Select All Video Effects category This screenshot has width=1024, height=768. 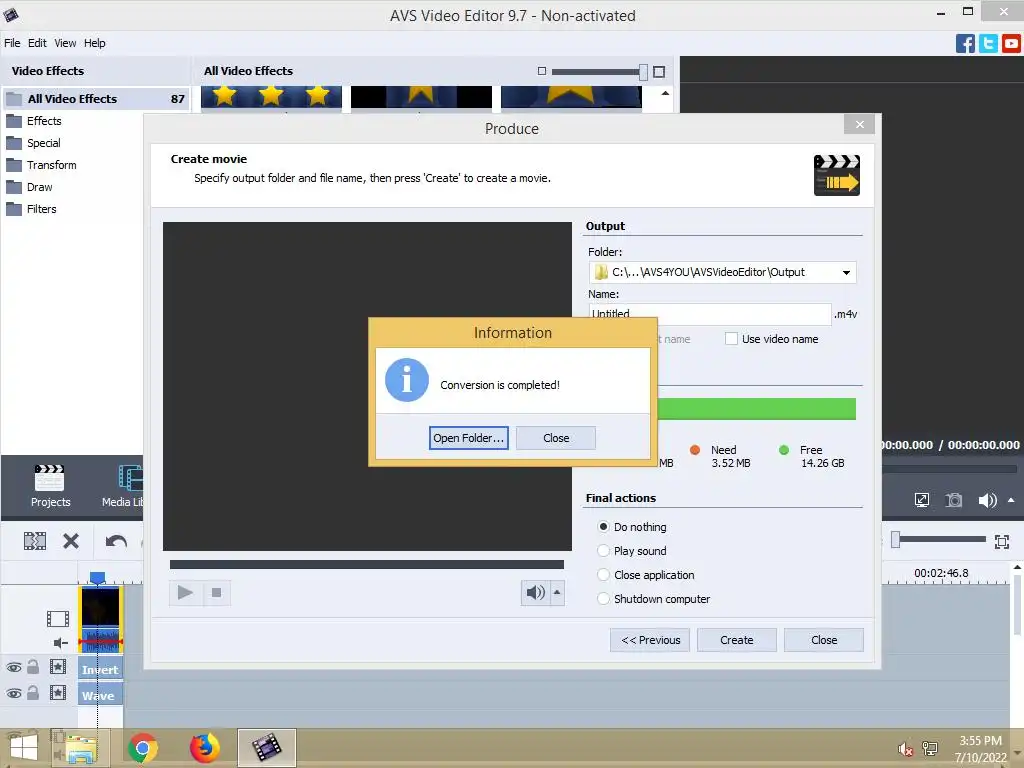96,99
